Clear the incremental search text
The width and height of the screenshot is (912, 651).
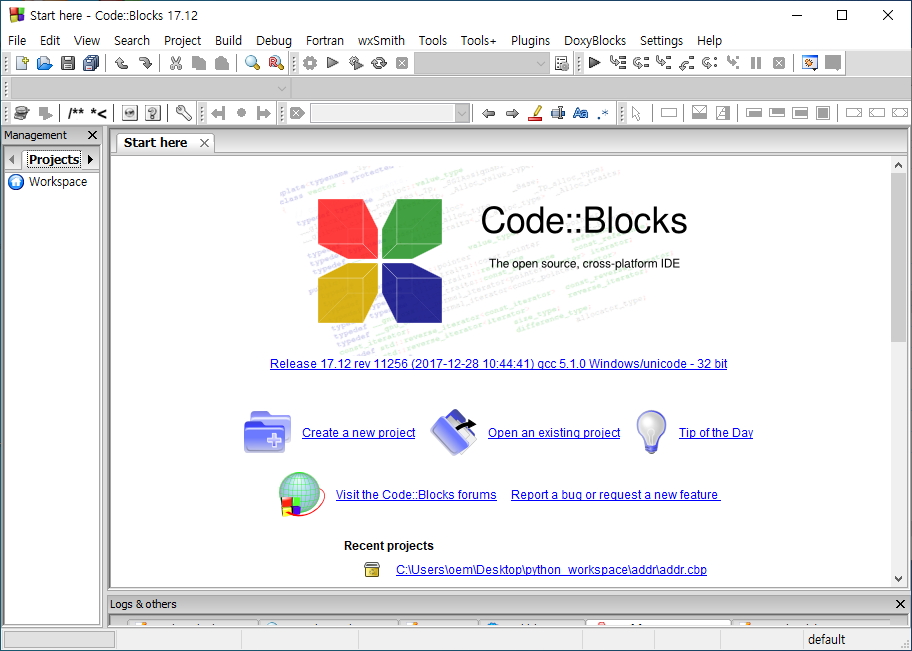pos(297,113)
